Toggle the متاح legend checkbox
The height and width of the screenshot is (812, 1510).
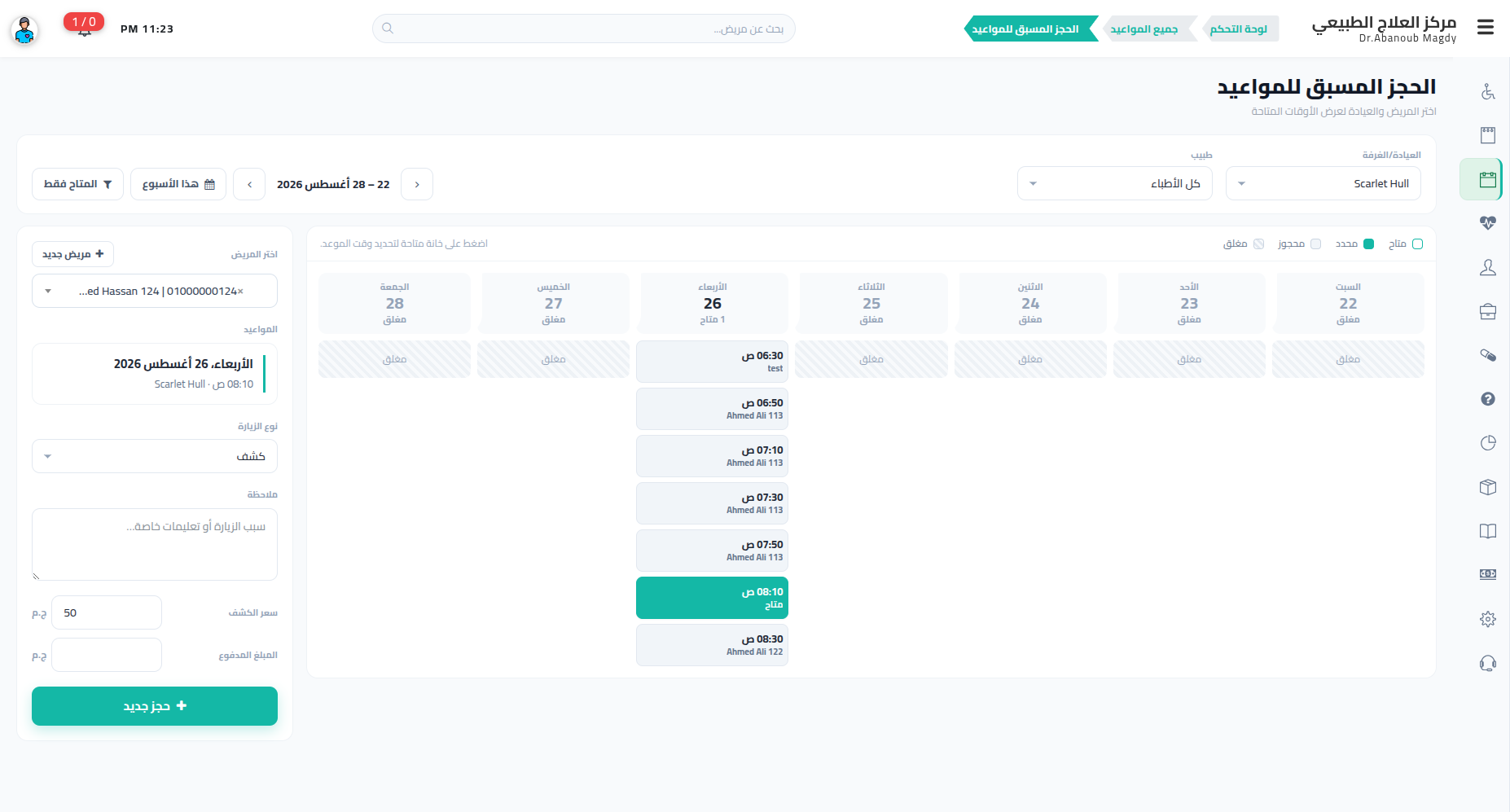coord(1417,244)
